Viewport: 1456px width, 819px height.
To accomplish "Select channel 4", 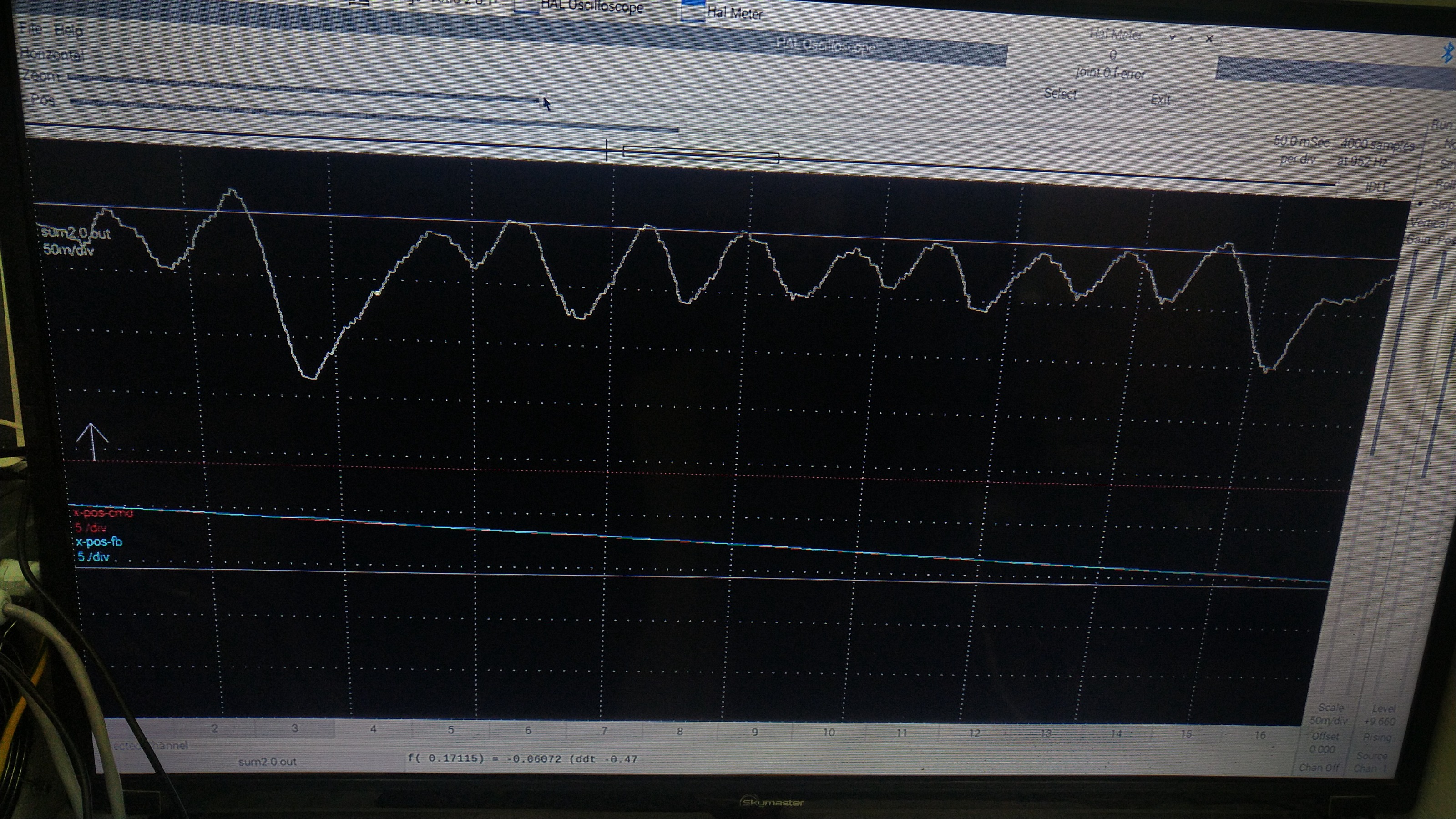I will (x=373, y=729).
